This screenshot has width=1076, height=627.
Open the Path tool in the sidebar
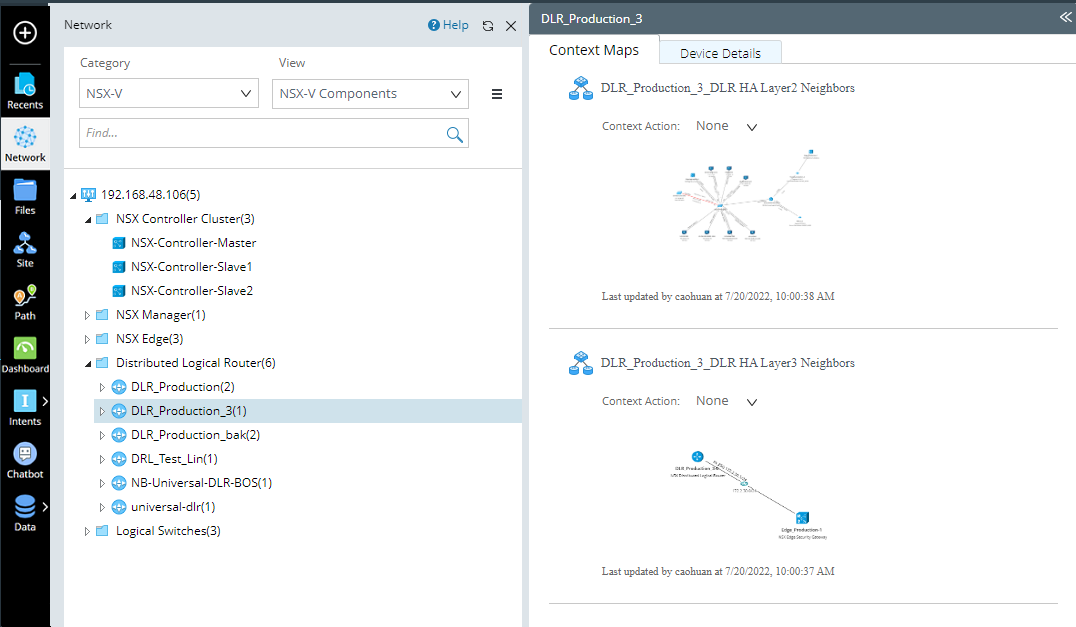(25, 298)
